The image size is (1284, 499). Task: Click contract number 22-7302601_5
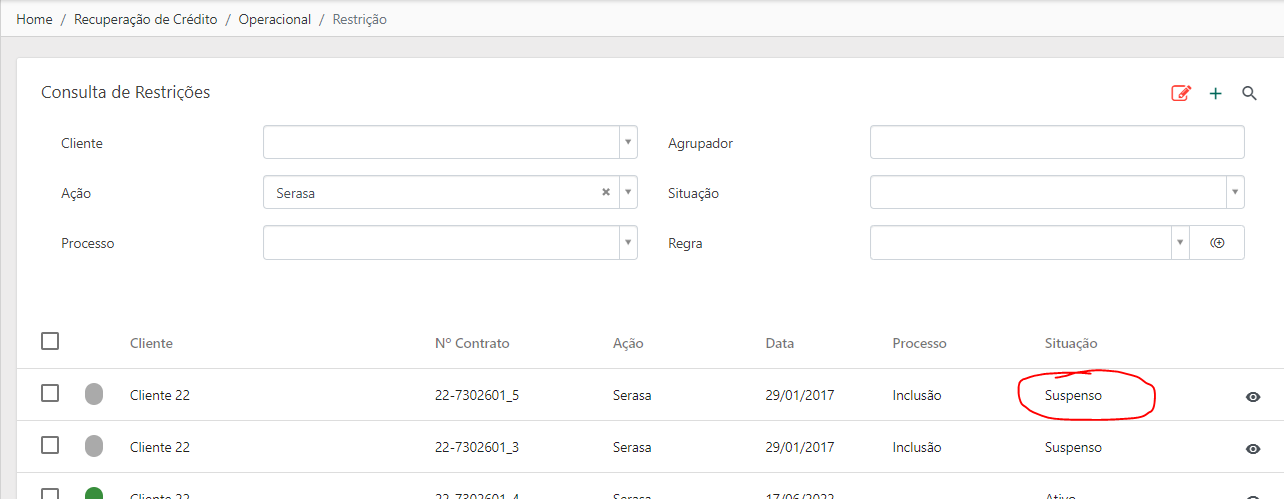[x=477, y=395]
